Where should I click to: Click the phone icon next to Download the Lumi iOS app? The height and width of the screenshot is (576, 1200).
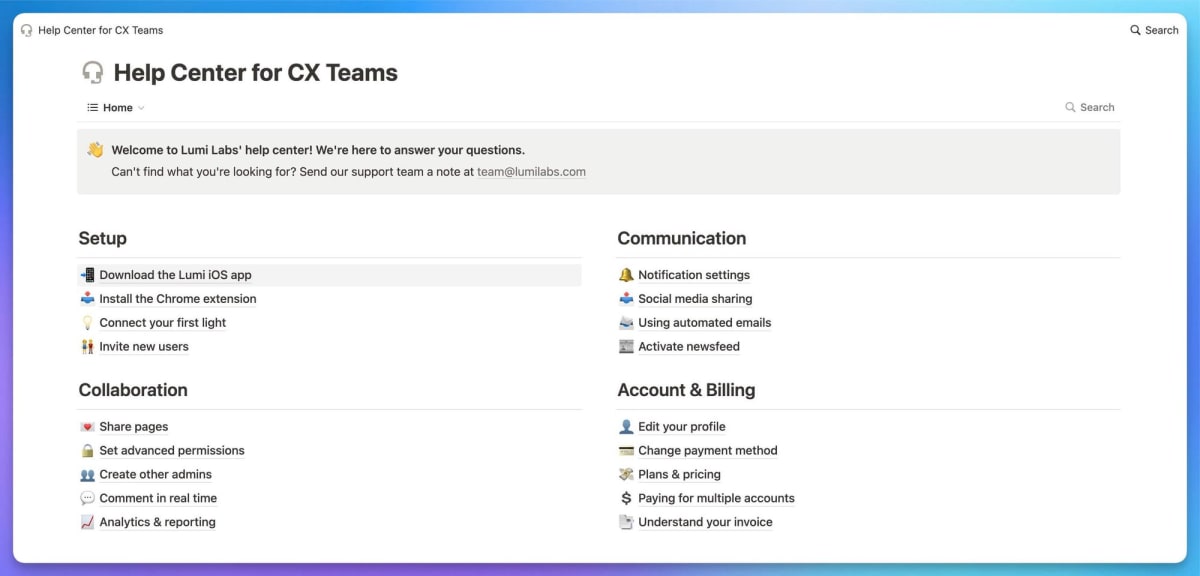click(x=88, y=275)
